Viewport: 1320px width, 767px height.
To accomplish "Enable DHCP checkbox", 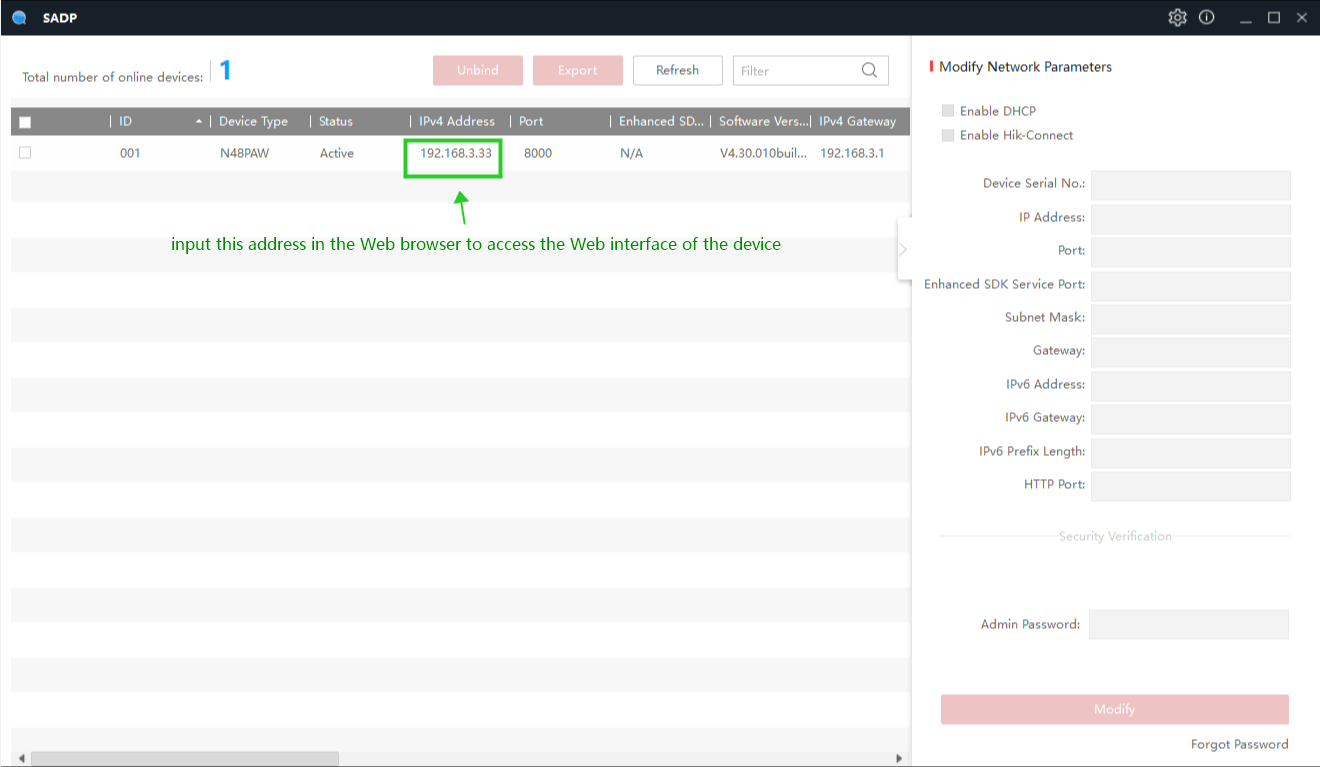I will [x=948, y=111].
